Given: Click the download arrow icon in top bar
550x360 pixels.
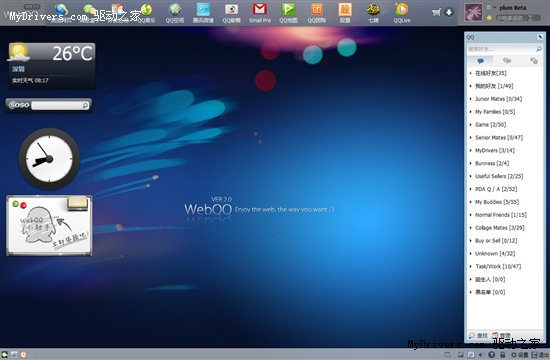Looking at the screenshot, I should click(449, 12).
